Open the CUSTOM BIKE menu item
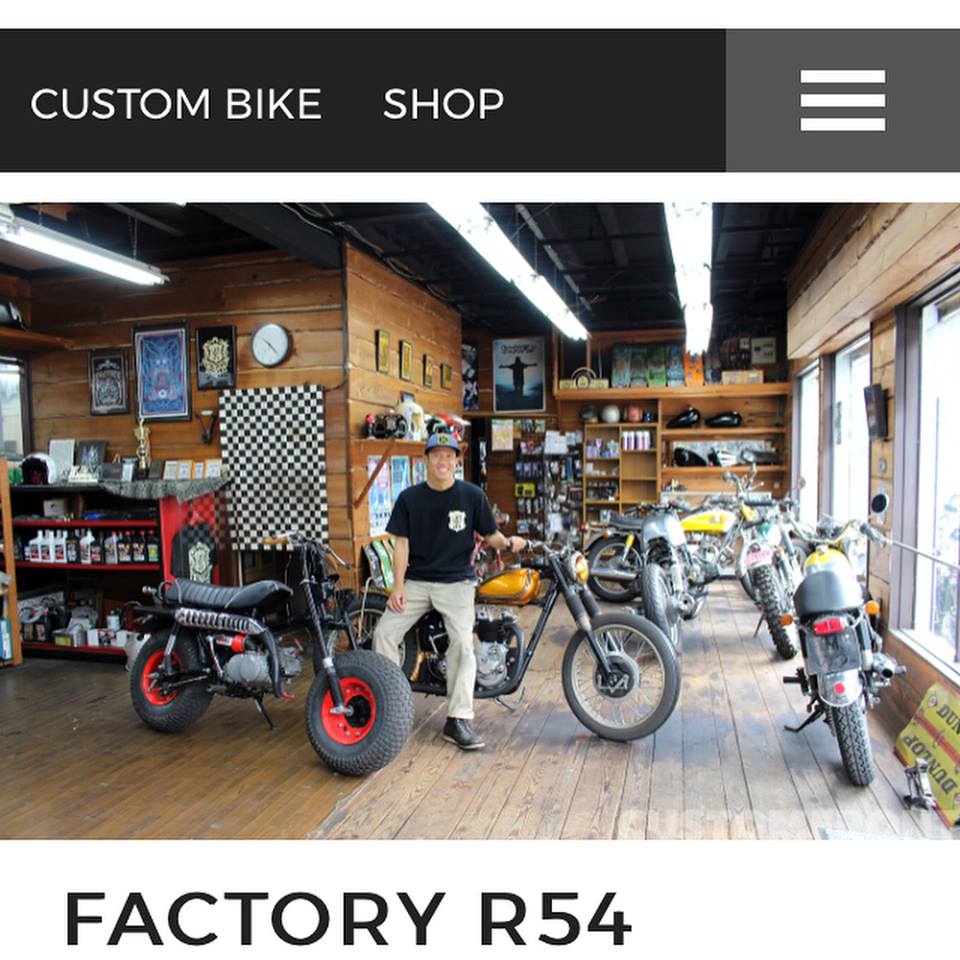This screenshot has height=960, width=960. pos(176,103)
